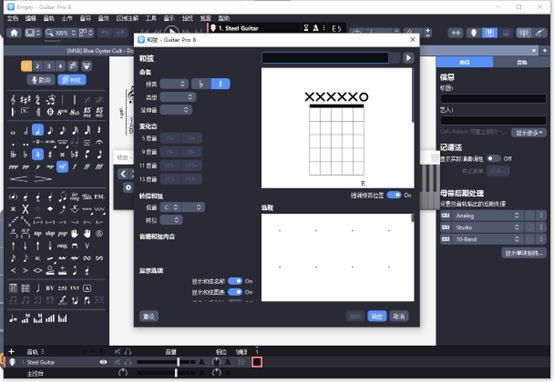Image resolution: width=554 pixels, height=382 pixels.
Task: Open the Analog mastering effect dropdown
Action: pos(487,216)
